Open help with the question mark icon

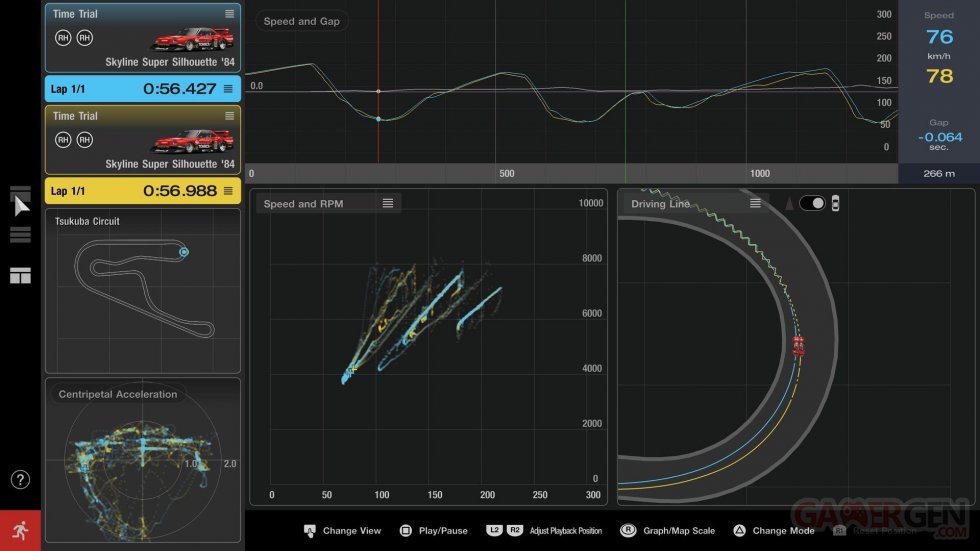[20, 479]
